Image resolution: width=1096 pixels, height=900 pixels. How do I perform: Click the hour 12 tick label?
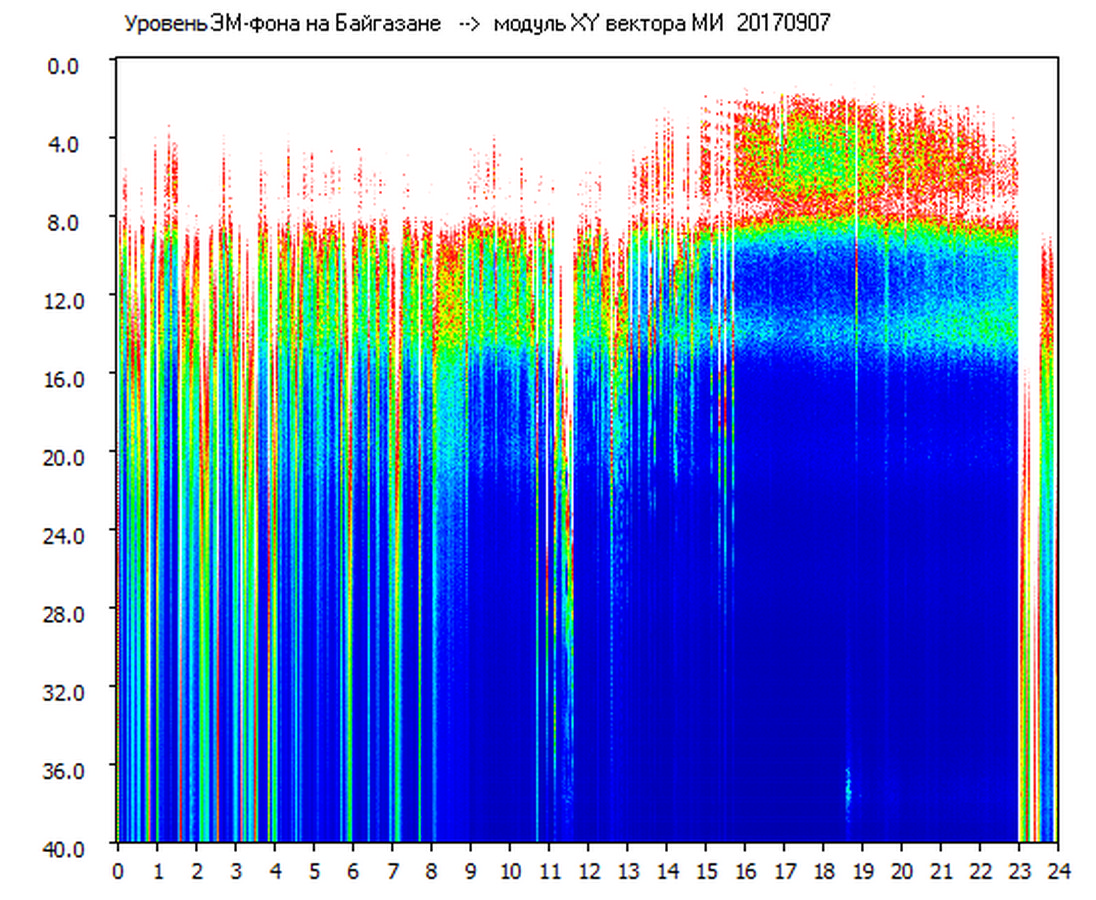click(588, 871)
